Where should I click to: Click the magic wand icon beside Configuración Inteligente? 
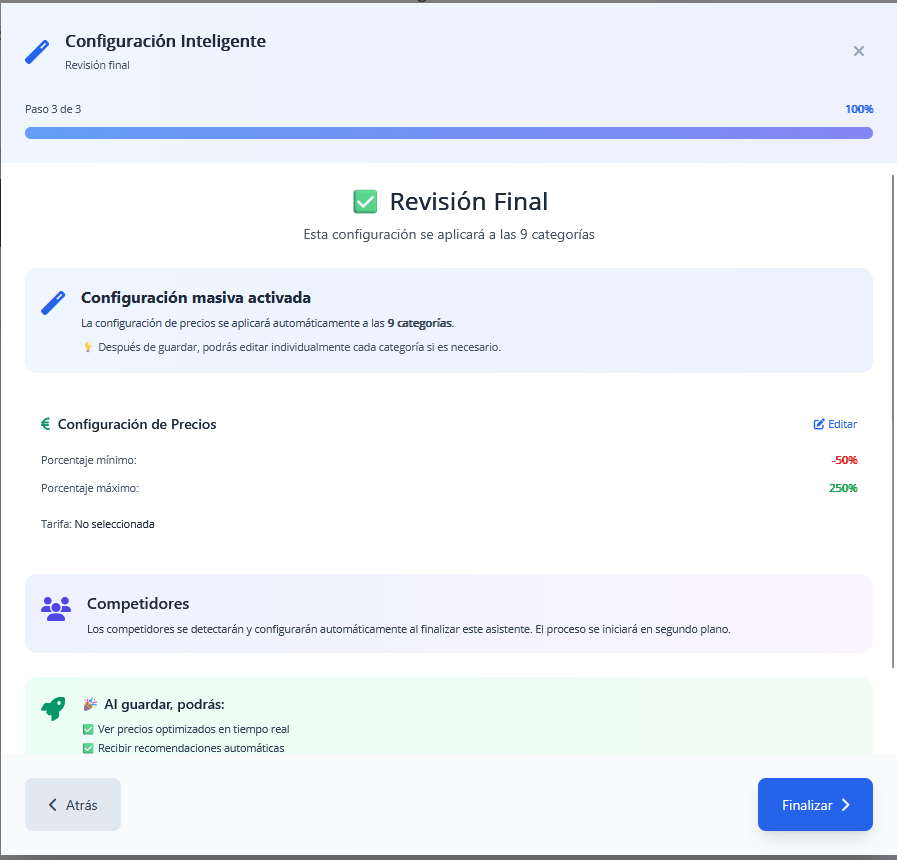37,52
